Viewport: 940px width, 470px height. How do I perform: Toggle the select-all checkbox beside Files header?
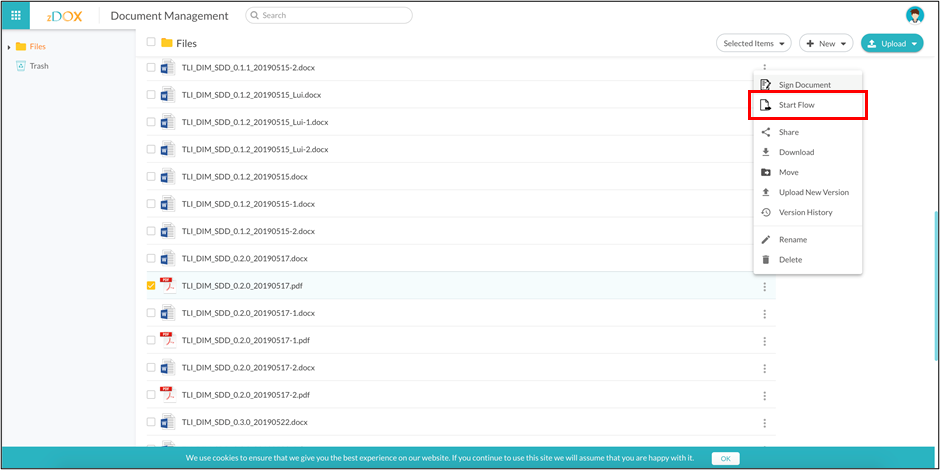pos(151,42)
